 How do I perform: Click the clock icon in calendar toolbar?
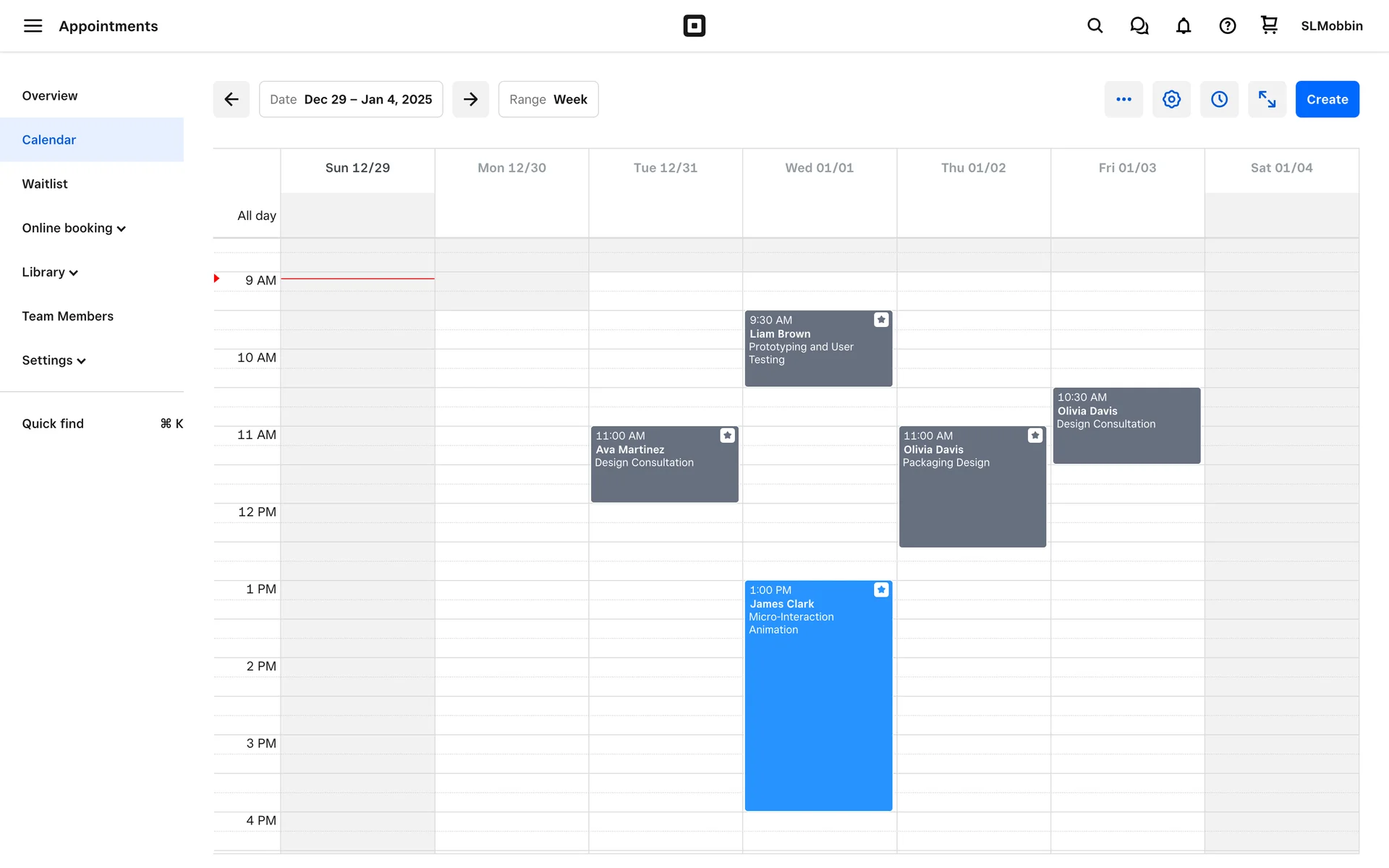[x=1219, y=99]
